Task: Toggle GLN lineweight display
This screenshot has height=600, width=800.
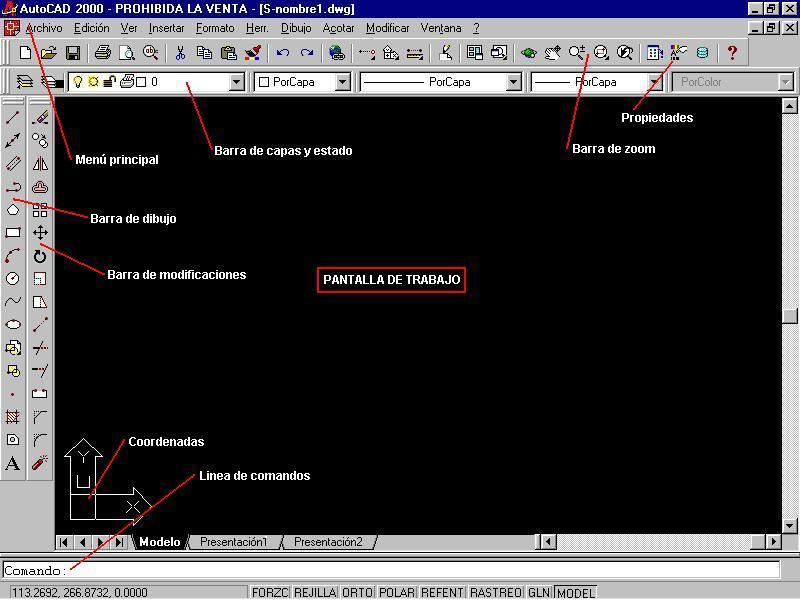Action: [538, 592]
